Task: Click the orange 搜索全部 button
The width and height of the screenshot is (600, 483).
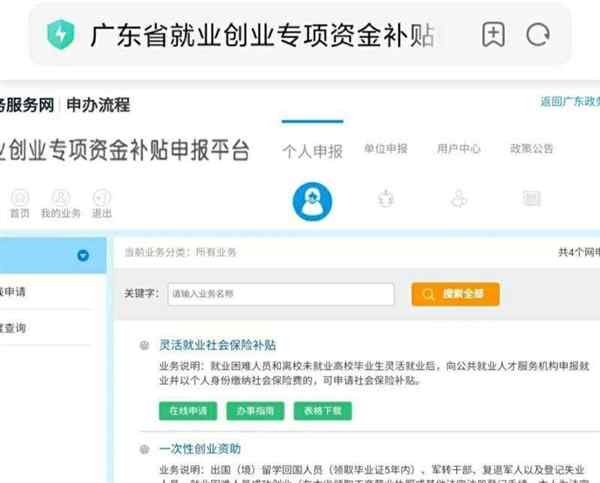Action: 455,294
